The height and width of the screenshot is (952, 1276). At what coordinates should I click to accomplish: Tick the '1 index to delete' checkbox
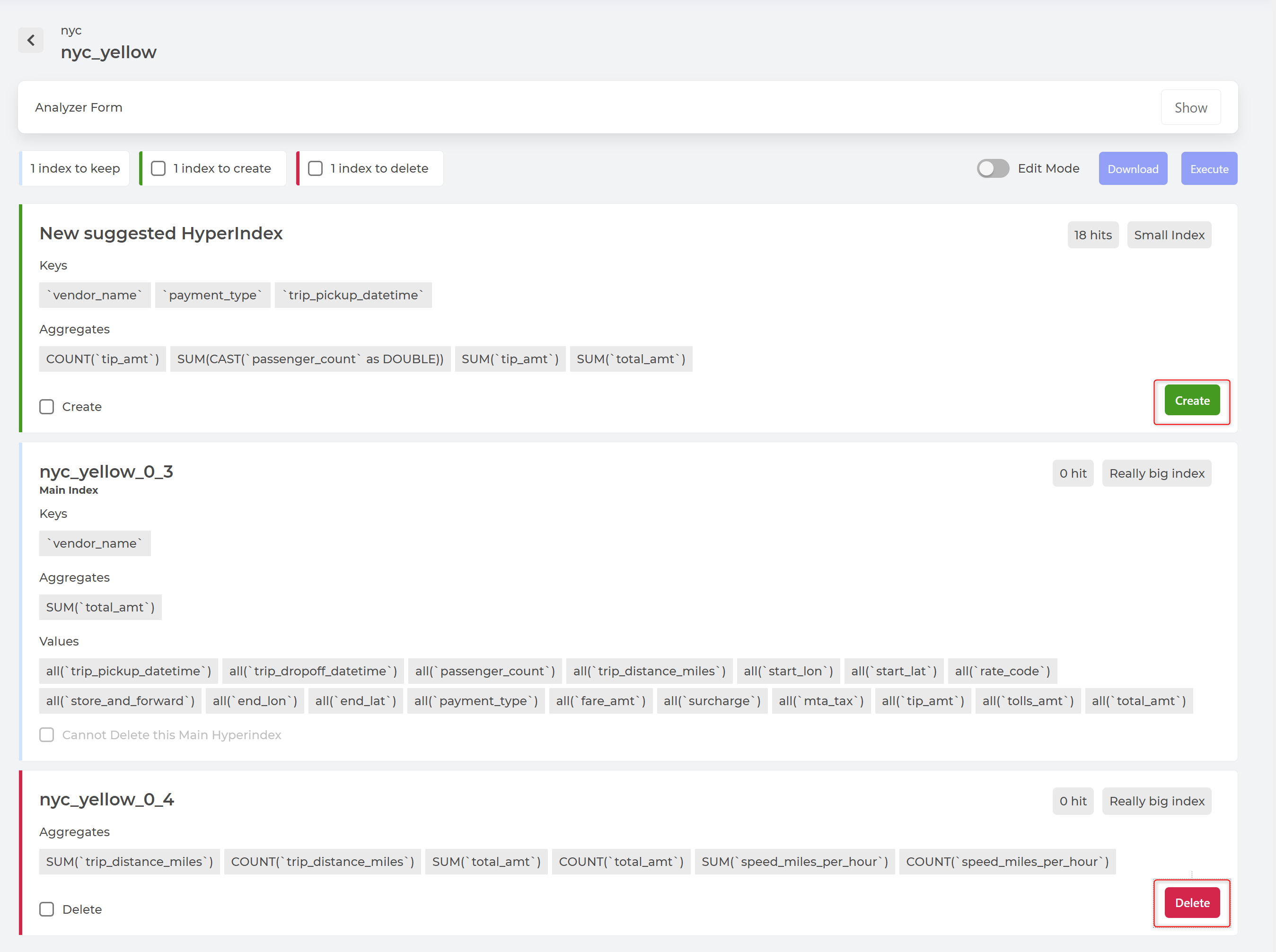coord(315,168)
